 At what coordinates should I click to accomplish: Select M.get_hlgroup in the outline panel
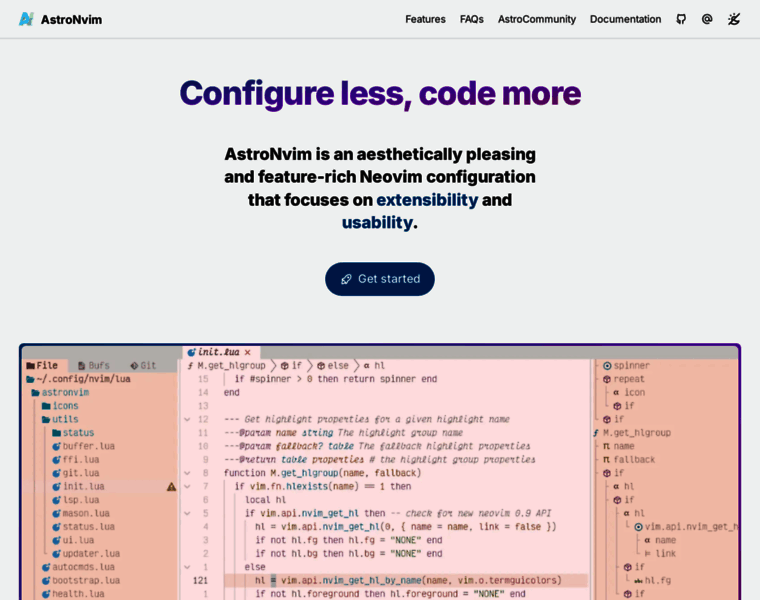pyautogui.click(x=632, y=433)
